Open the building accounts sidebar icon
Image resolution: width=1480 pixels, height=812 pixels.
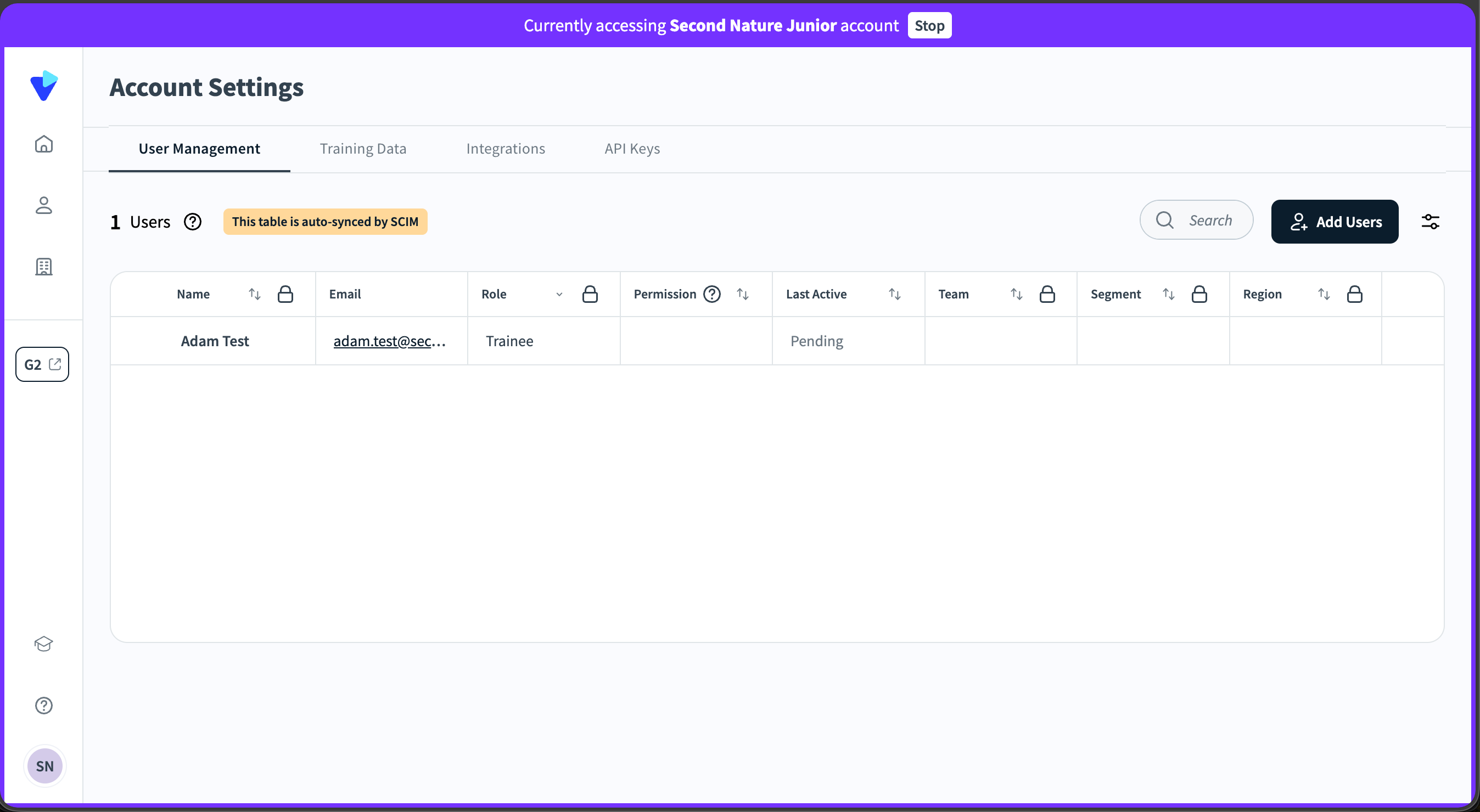44,267
